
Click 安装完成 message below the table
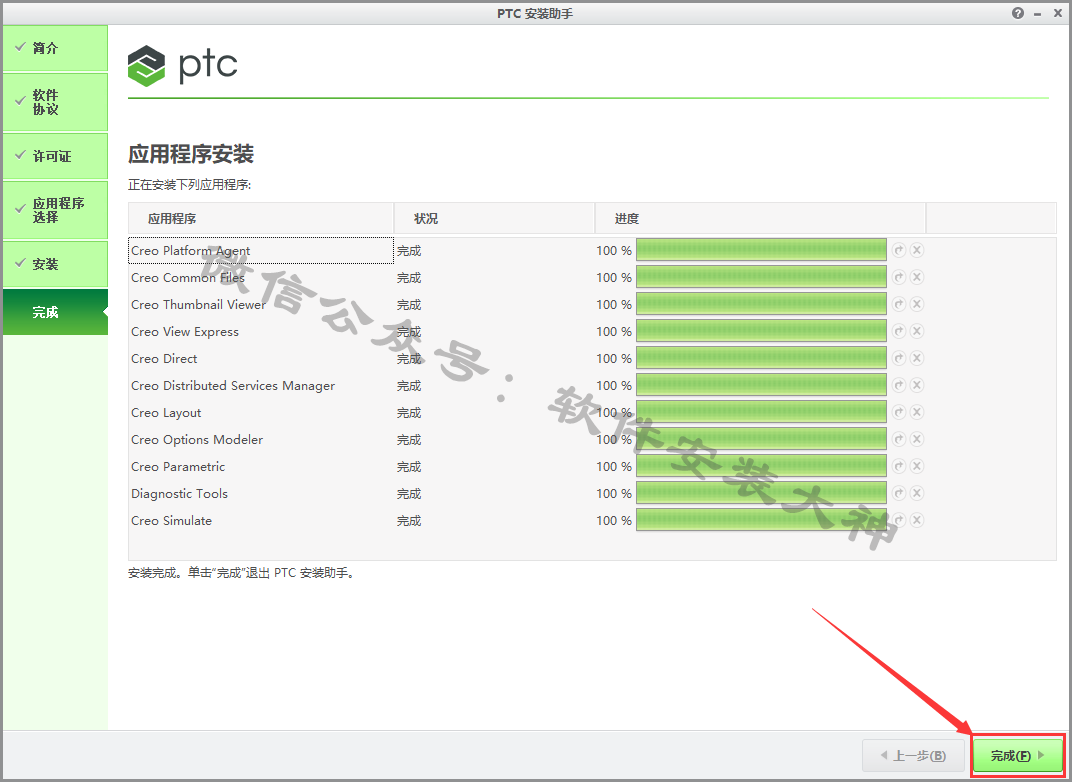(242, 573)
